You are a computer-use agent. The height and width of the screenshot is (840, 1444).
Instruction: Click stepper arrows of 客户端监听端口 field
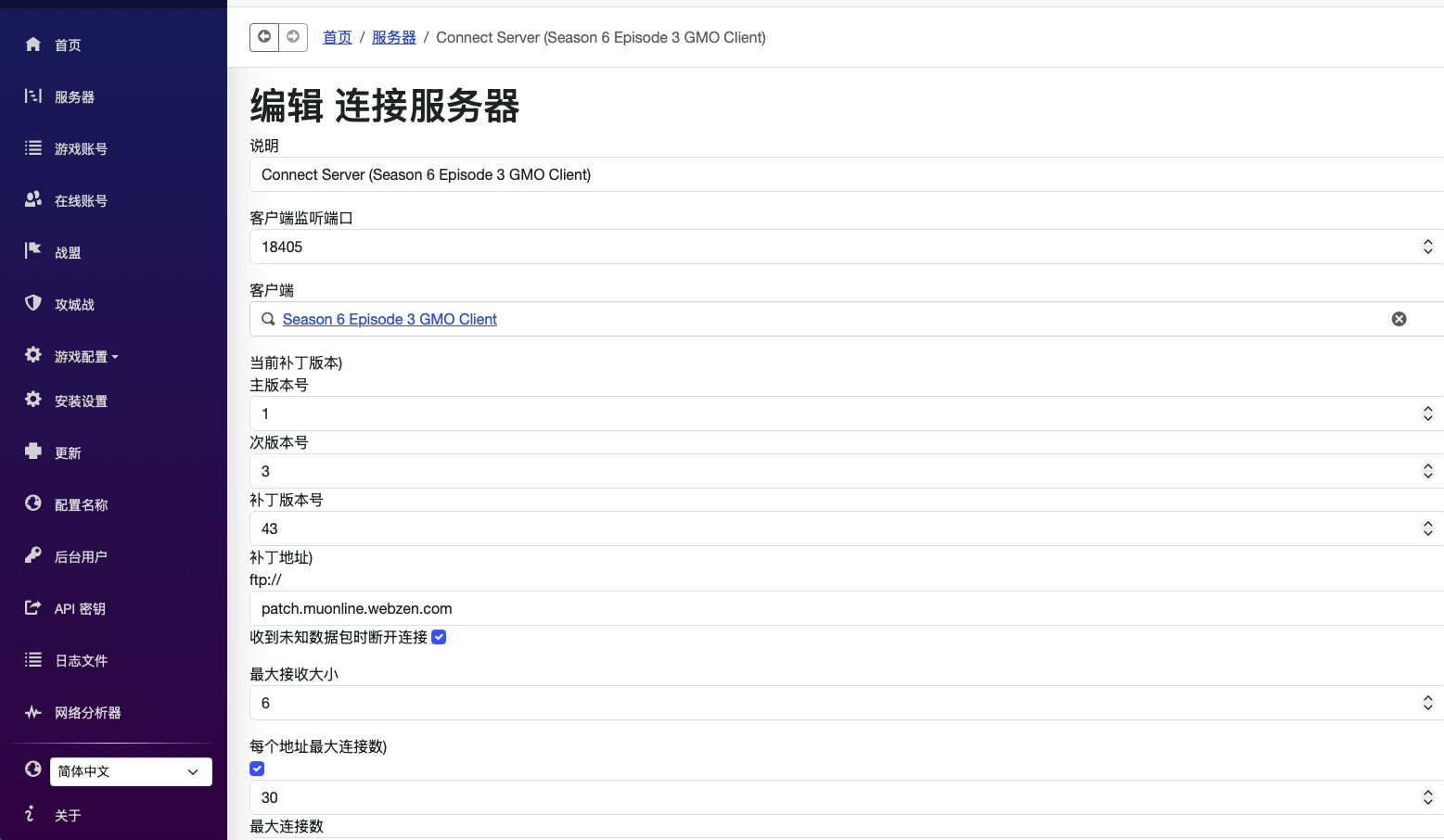click(1428, 247)
